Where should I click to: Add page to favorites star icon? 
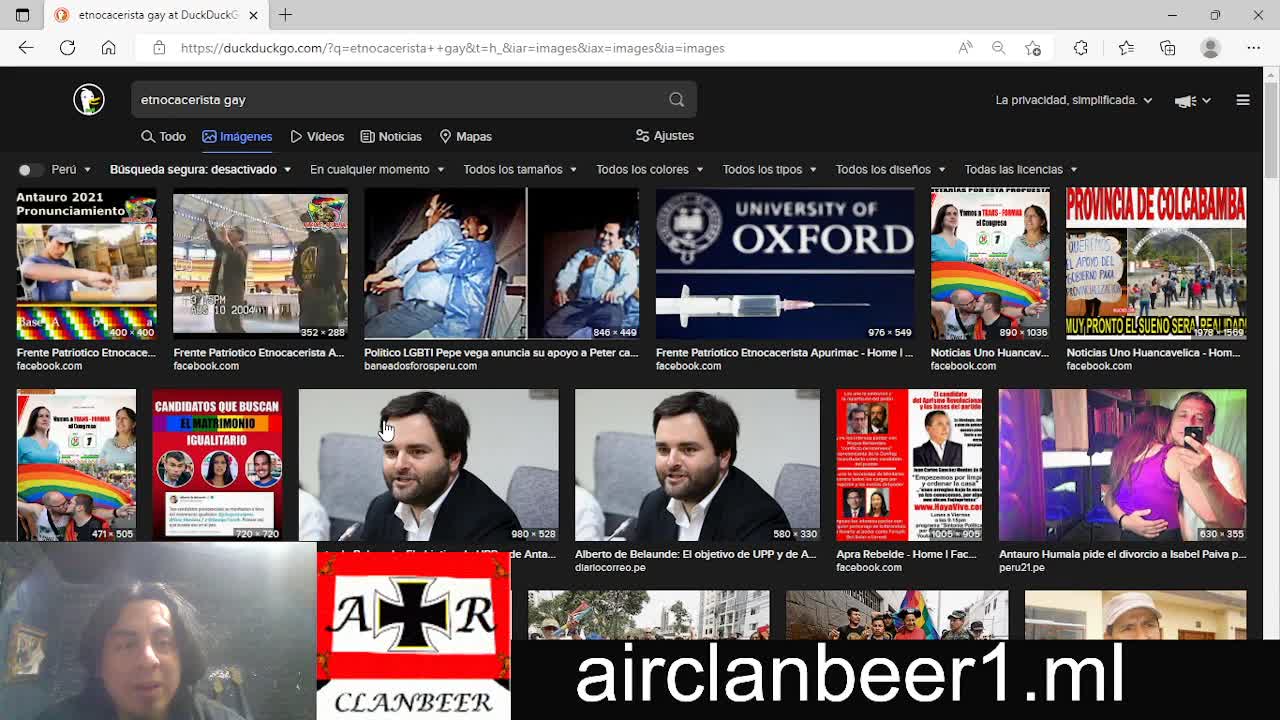[x=1033, y=48]
